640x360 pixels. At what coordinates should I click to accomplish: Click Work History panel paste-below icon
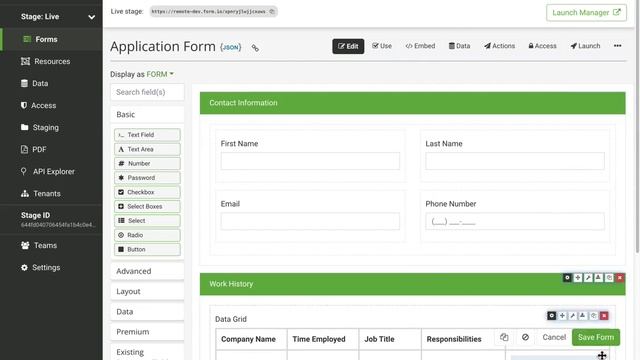click(598, 278)
